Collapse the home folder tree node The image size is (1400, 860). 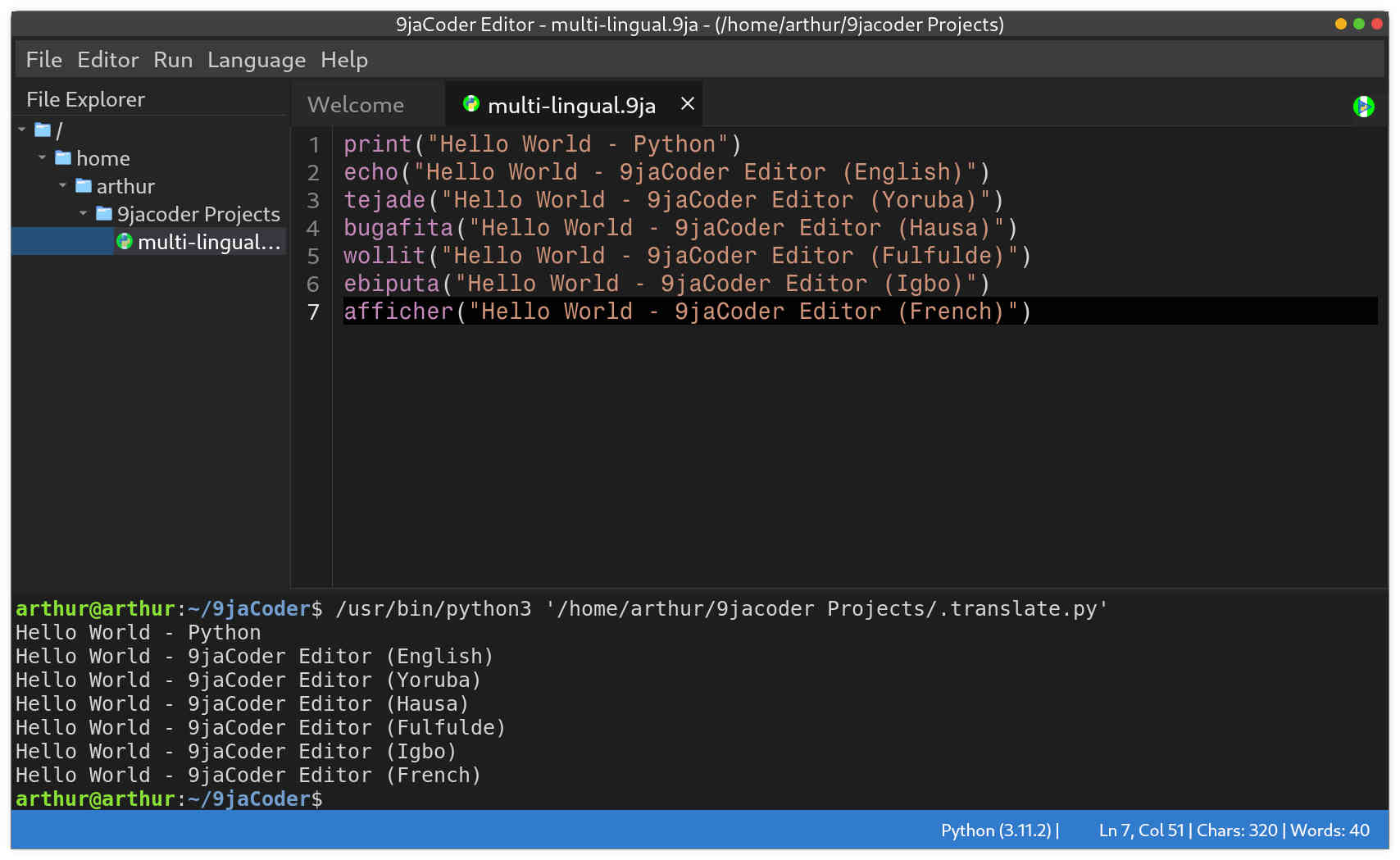[x=42, y=158]
